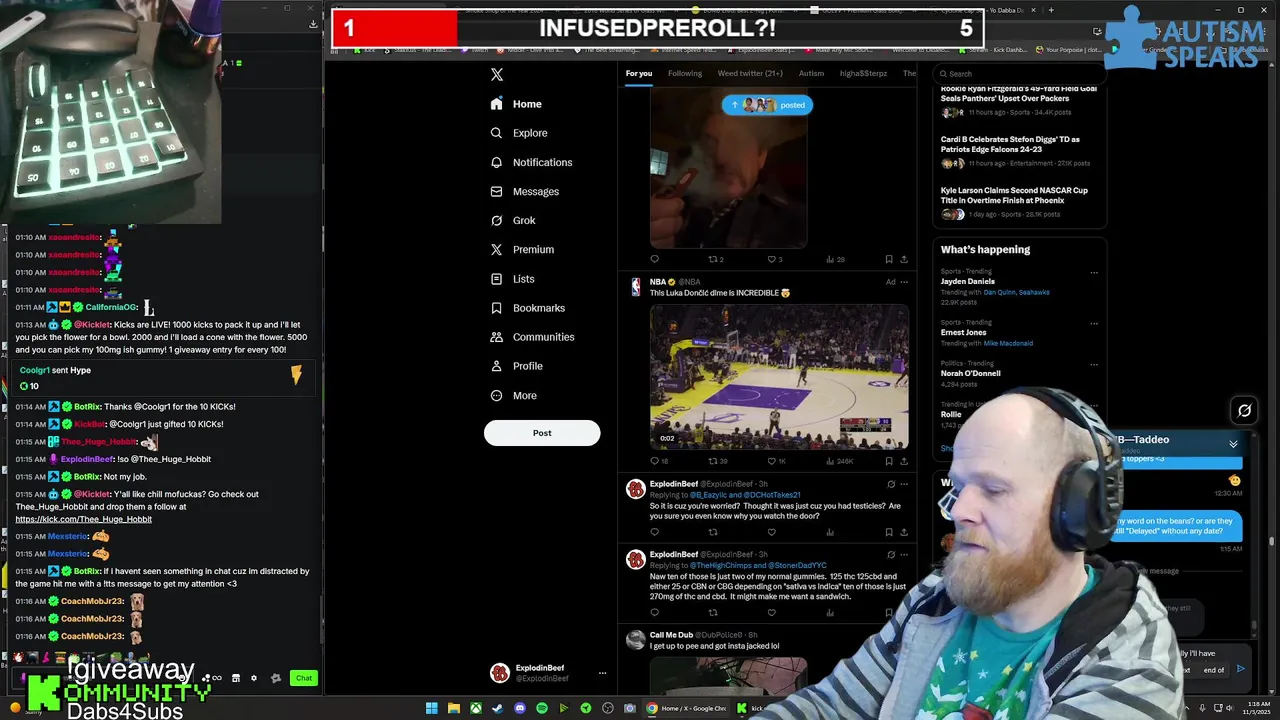Open options for ExplodinBeef gummies reply
The image size is (1280, 720).
[x=904, y=554]
